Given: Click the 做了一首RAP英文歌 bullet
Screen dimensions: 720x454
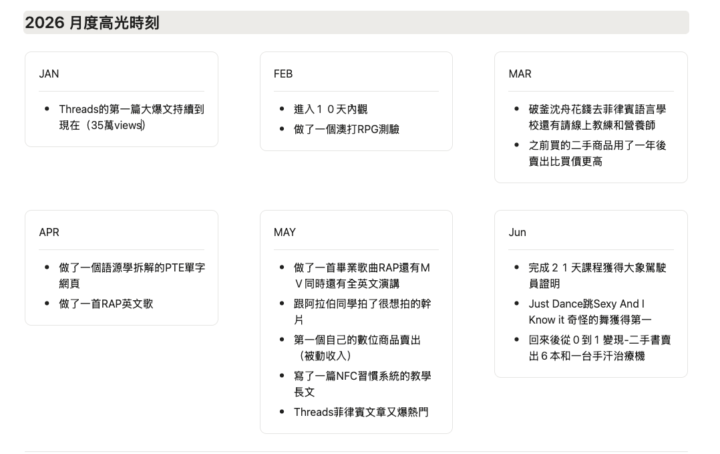Looking at the screenshot, I should click(106, 304).
